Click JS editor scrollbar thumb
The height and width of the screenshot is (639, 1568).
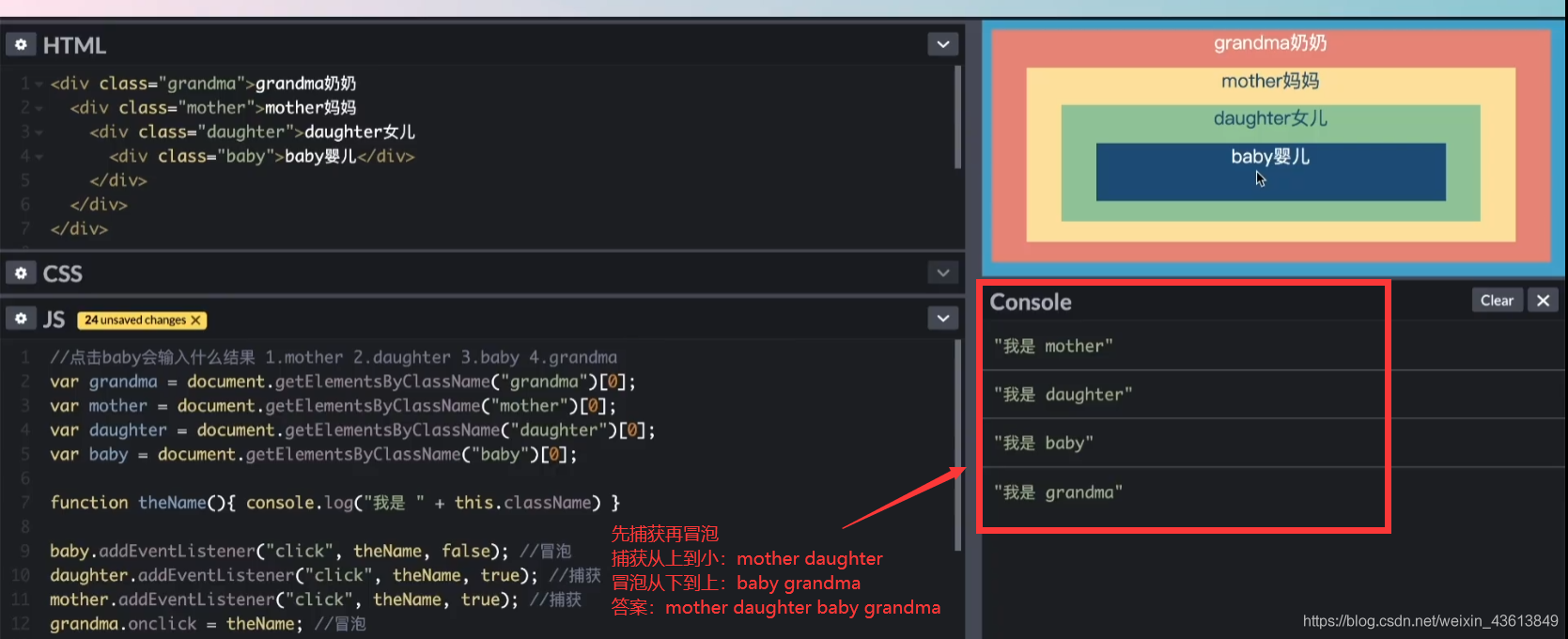(x=958, y=445)
